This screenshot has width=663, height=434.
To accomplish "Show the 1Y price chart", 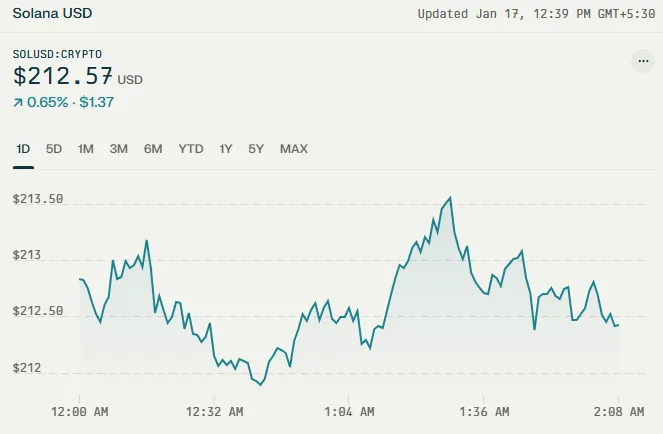I will coord(226,149).
